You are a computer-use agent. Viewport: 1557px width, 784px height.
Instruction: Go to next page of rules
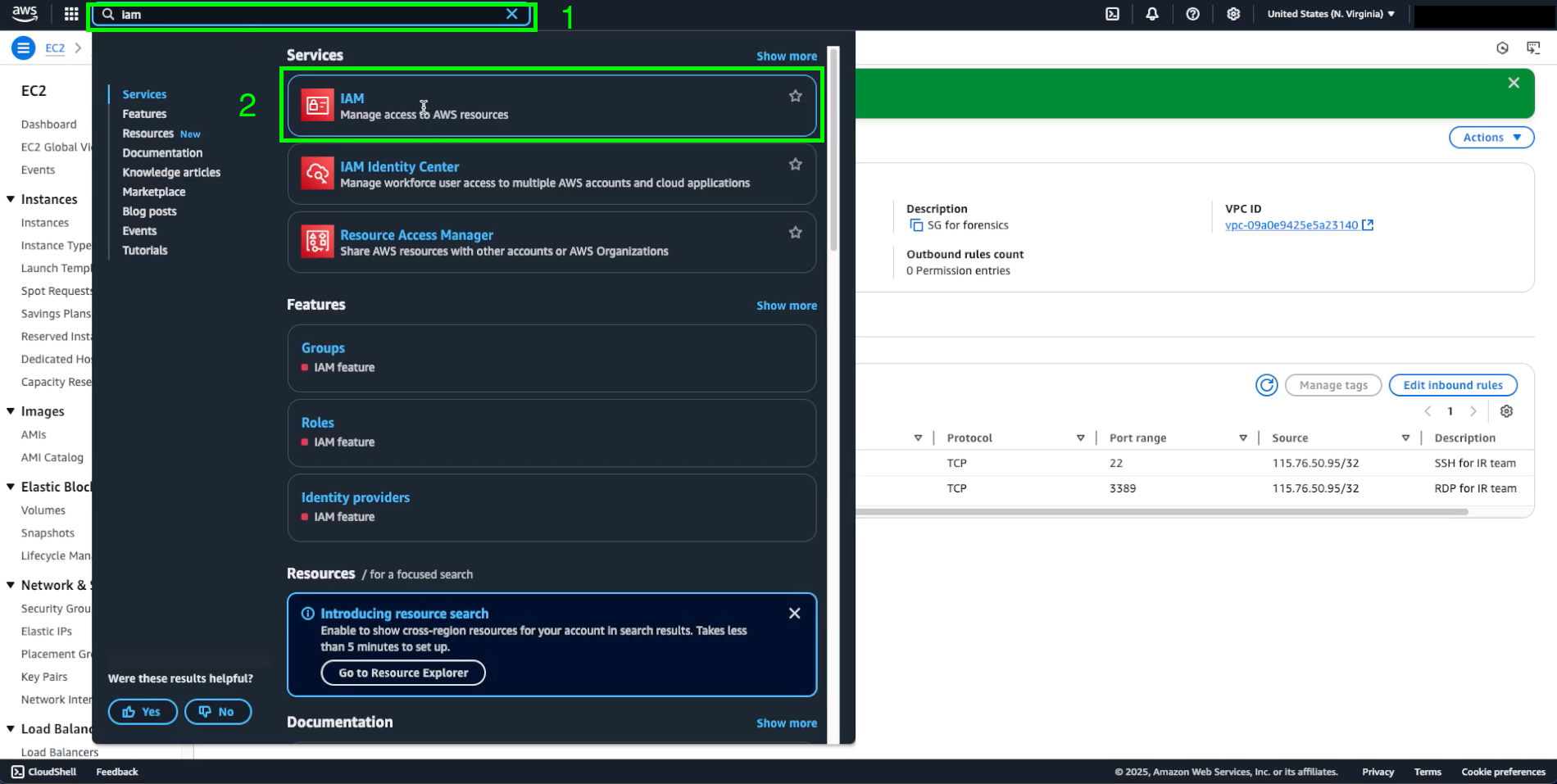(1473, 411)
